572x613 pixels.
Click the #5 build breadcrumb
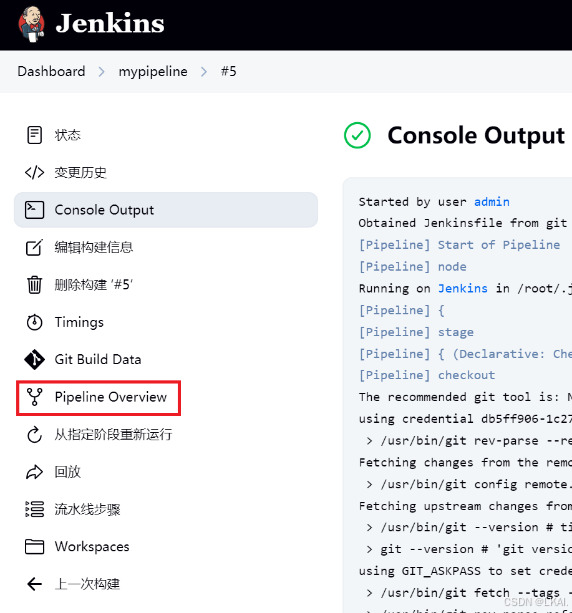pyautogui.click(x=229, y=72)
